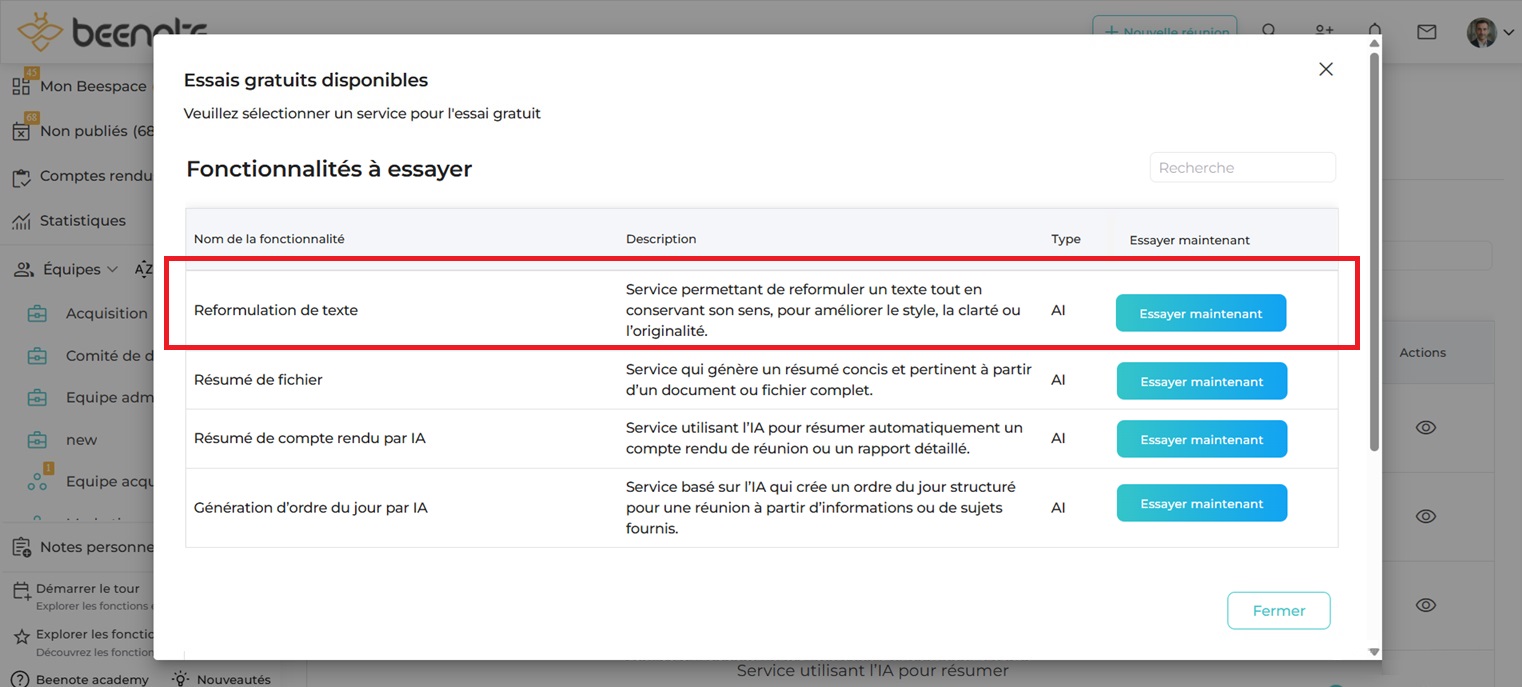The image size is (1522, 687).
Task: Click the mail envelope icon in header
Action: tap(1427, 32)
